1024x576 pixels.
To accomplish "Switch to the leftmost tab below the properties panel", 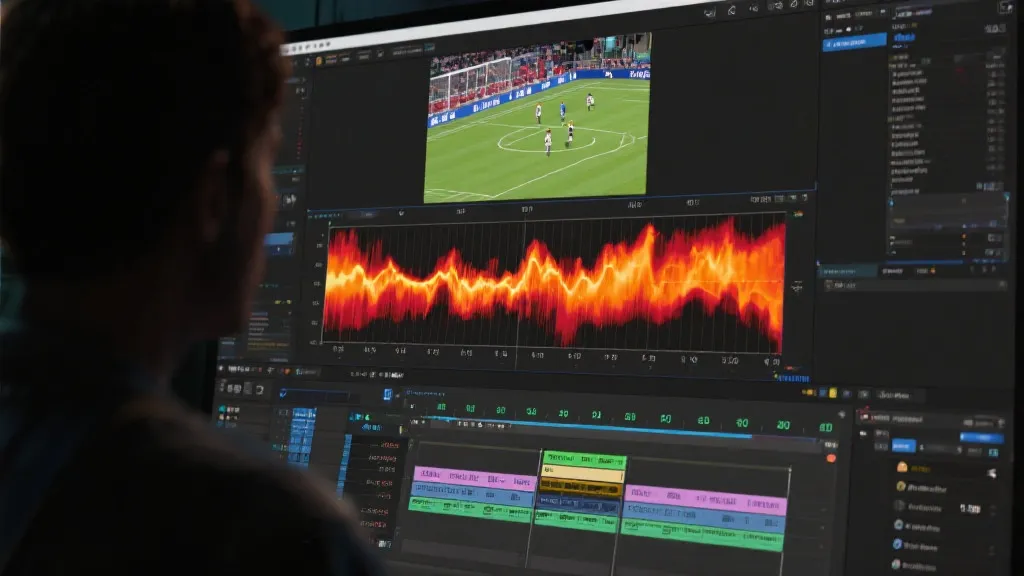I will (x=846, y=271).
